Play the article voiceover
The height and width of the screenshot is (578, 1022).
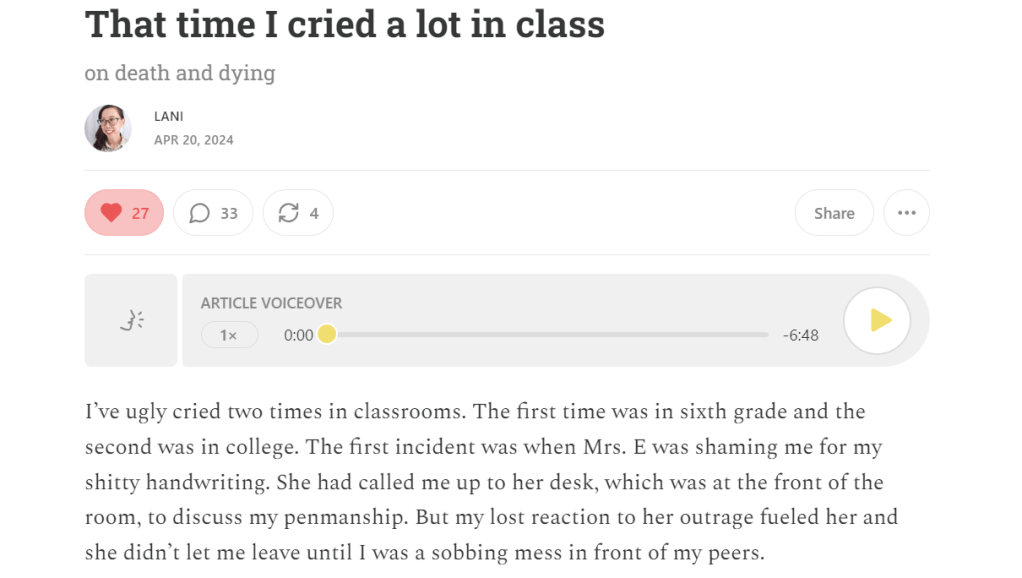pos(877,320)
